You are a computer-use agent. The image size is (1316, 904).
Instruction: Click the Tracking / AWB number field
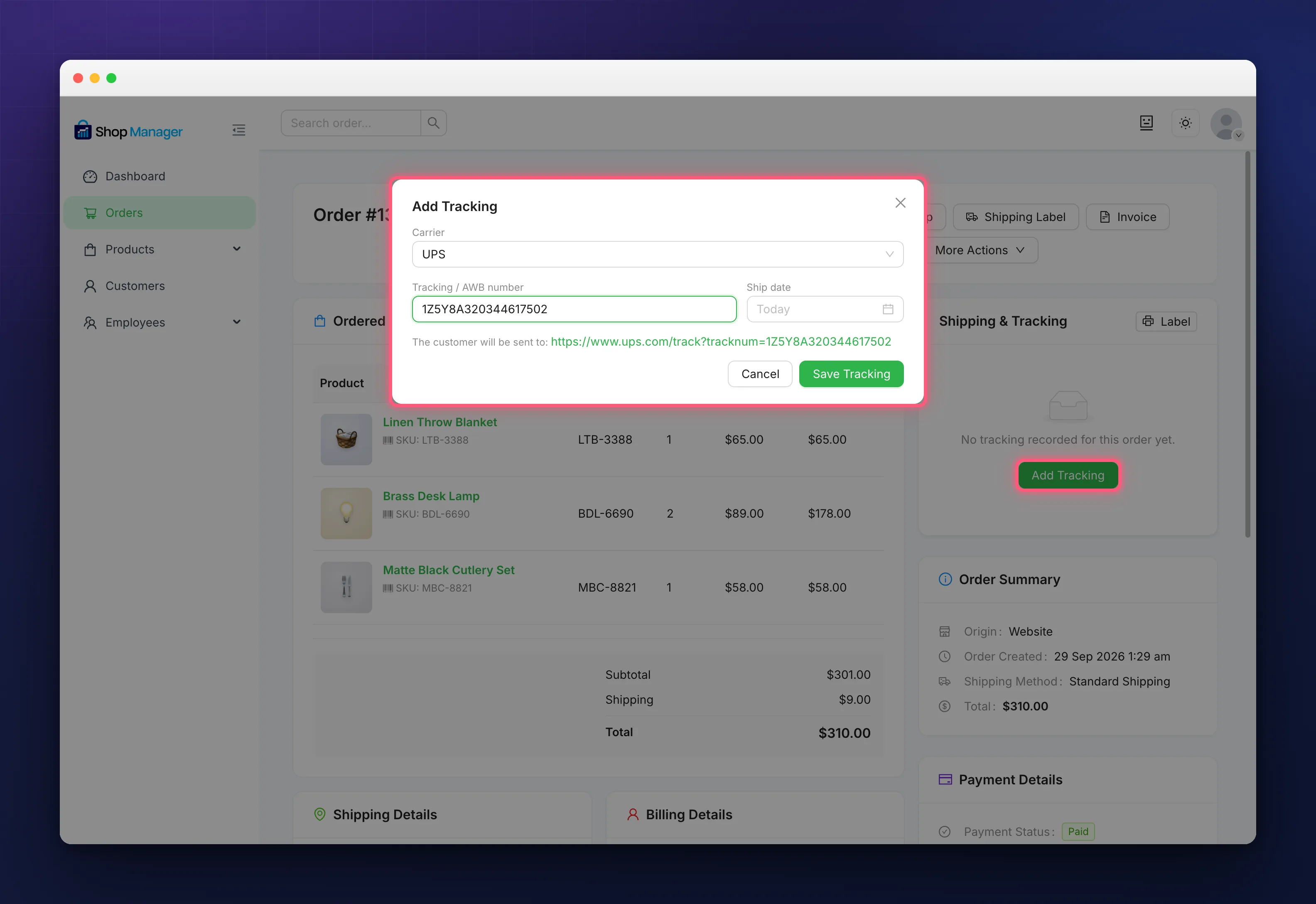pos(574,309)
